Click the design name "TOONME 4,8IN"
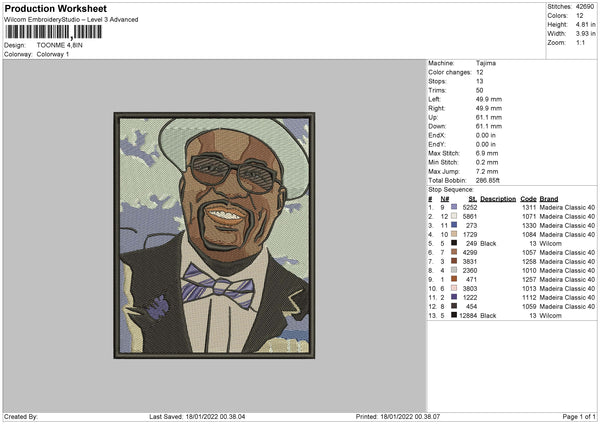The height and width of the screenshot is (424, 600). click(59, 45)
